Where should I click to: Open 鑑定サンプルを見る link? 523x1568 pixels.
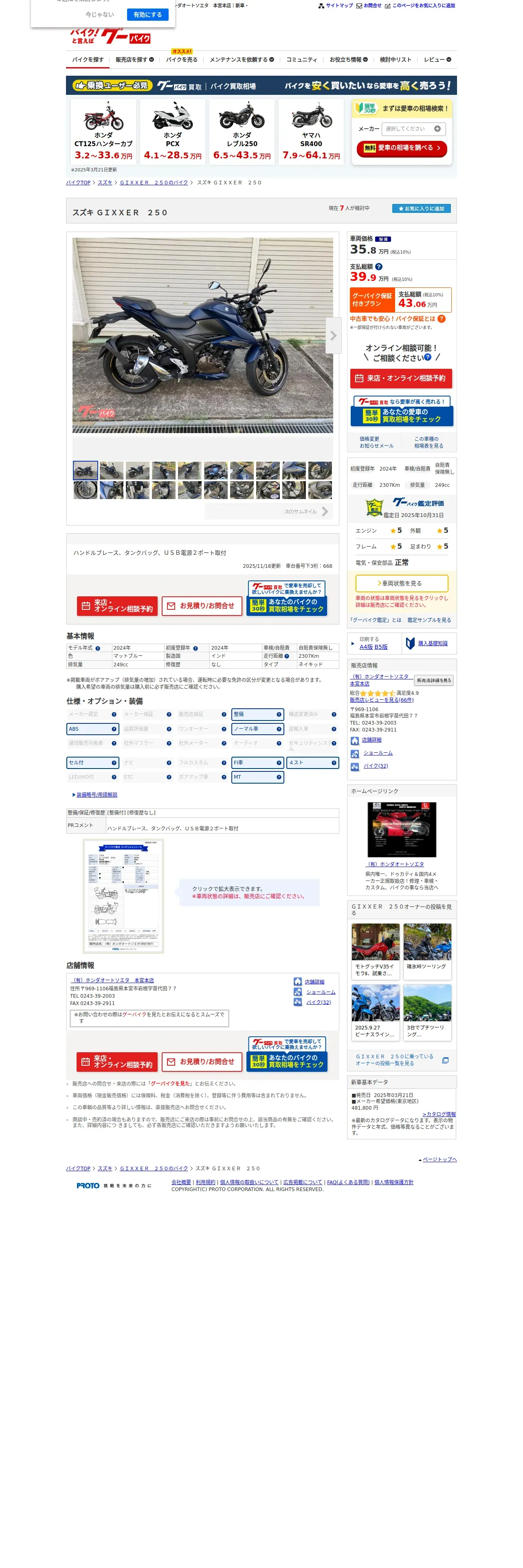(x=429, y=620)
